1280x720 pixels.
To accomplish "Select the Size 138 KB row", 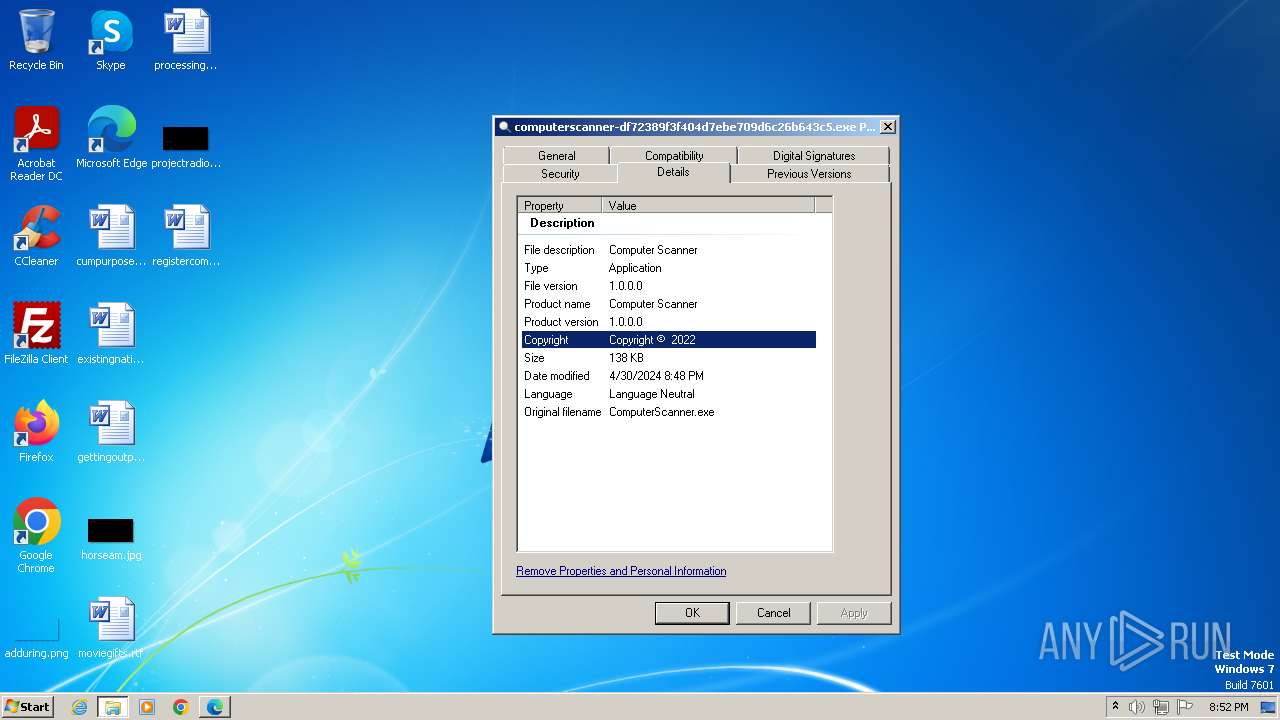I will [x=669, y=358].
